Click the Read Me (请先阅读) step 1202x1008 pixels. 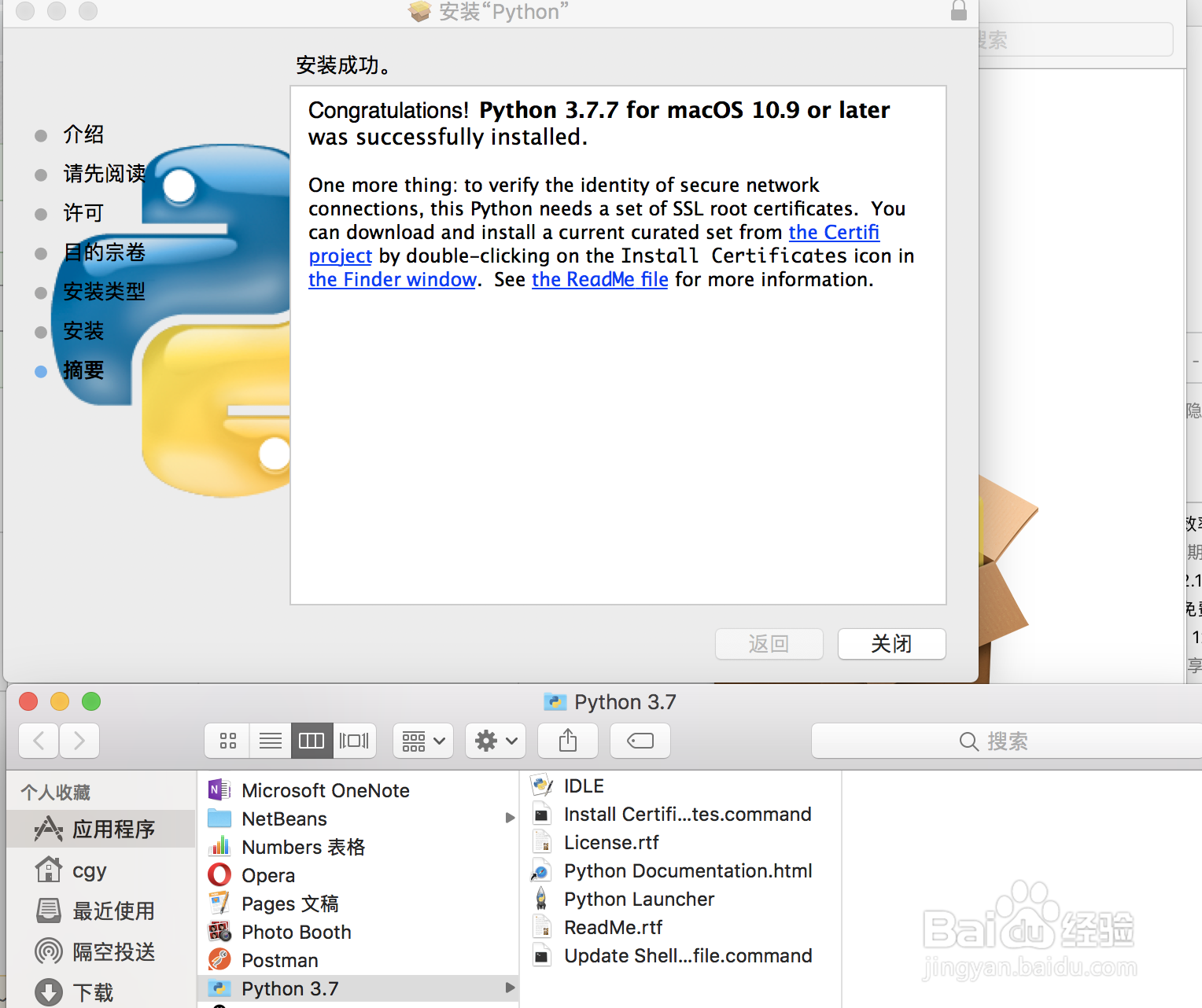pos(105,174)
